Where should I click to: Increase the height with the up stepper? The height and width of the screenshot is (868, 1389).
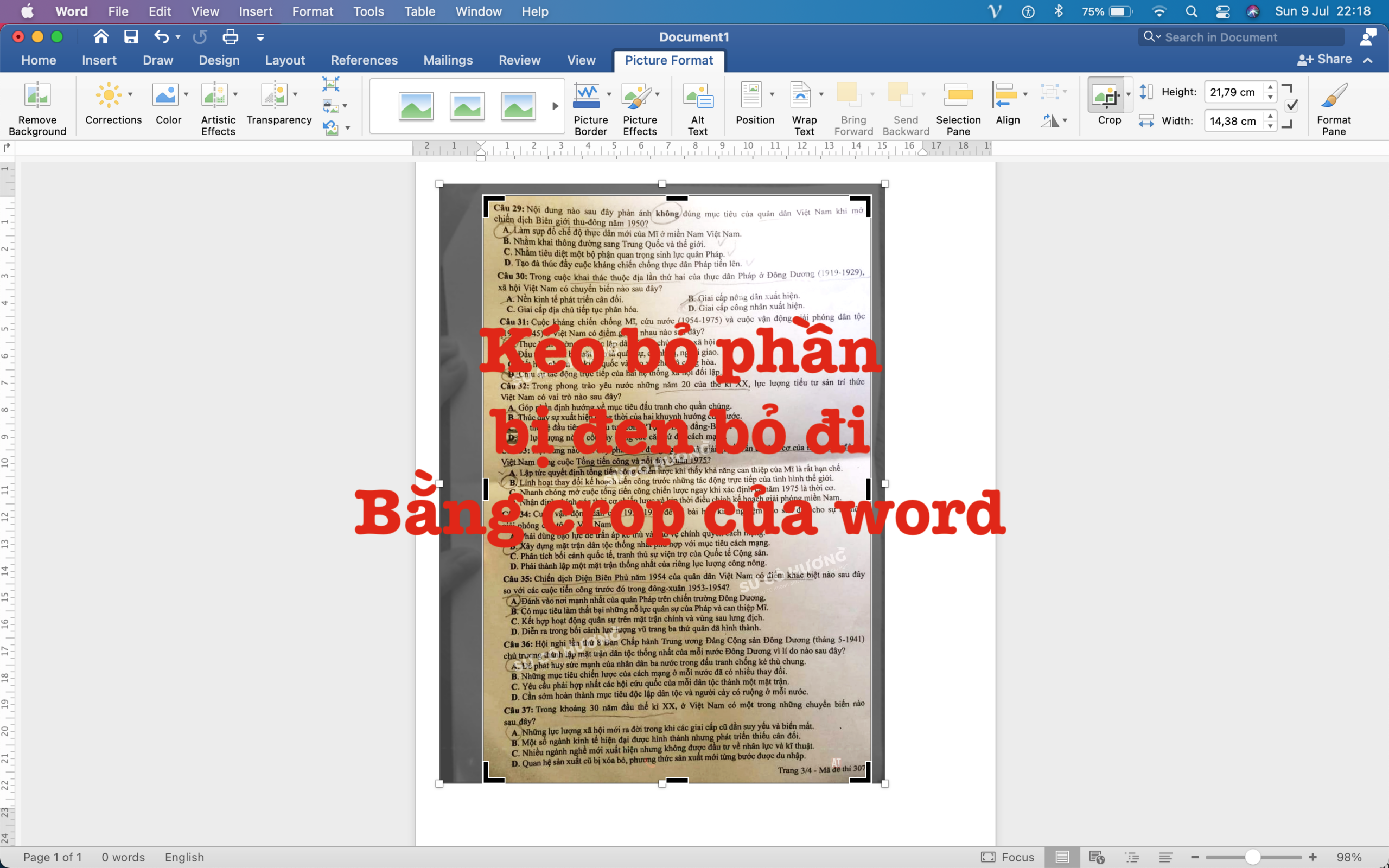(x=1270, y=87)
